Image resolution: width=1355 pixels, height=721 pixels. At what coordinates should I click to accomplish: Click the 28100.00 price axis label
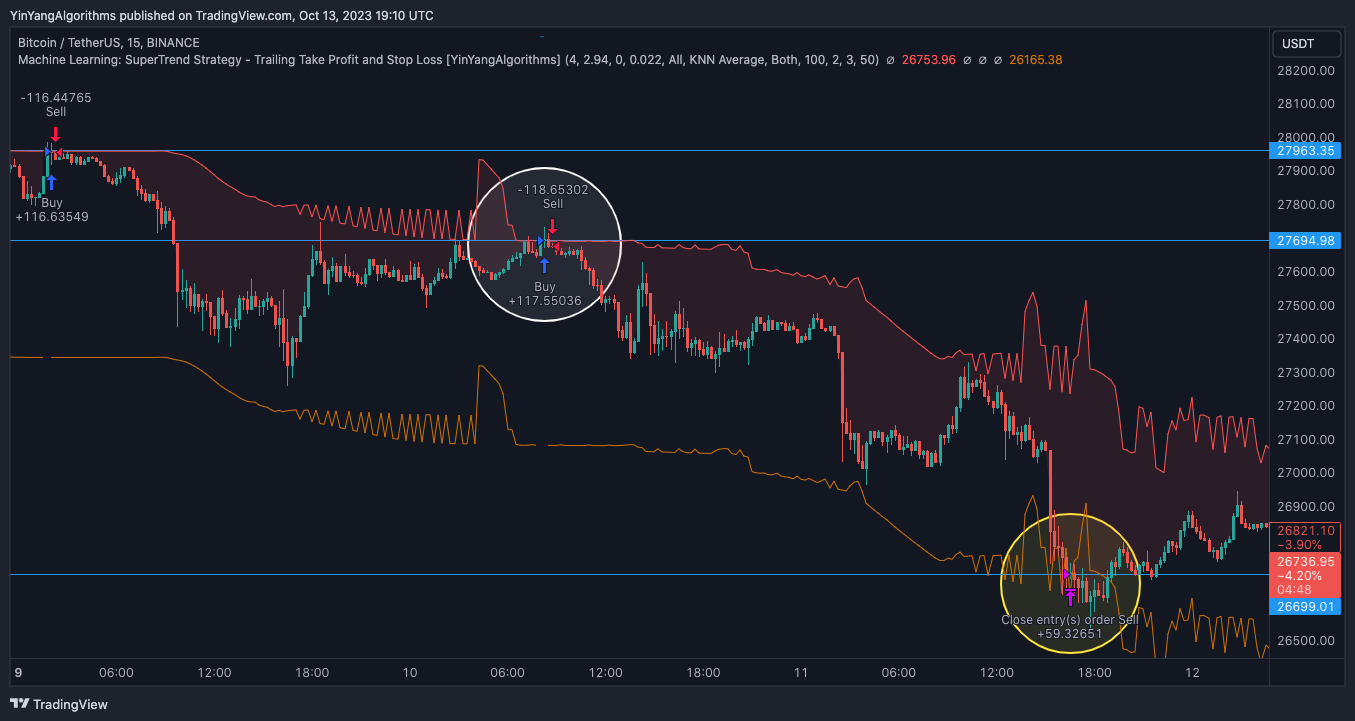1305,104
